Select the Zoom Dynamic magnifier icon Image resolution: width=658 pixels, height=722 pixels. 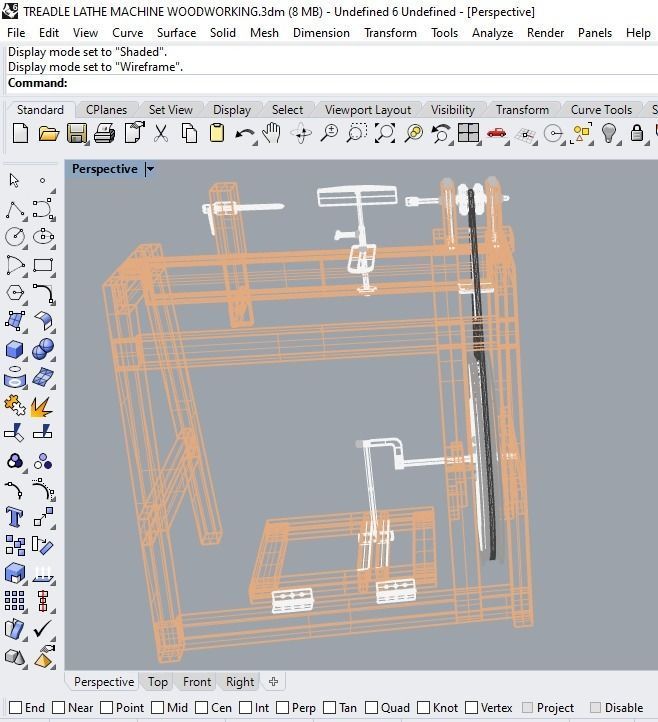coord(329,134)
